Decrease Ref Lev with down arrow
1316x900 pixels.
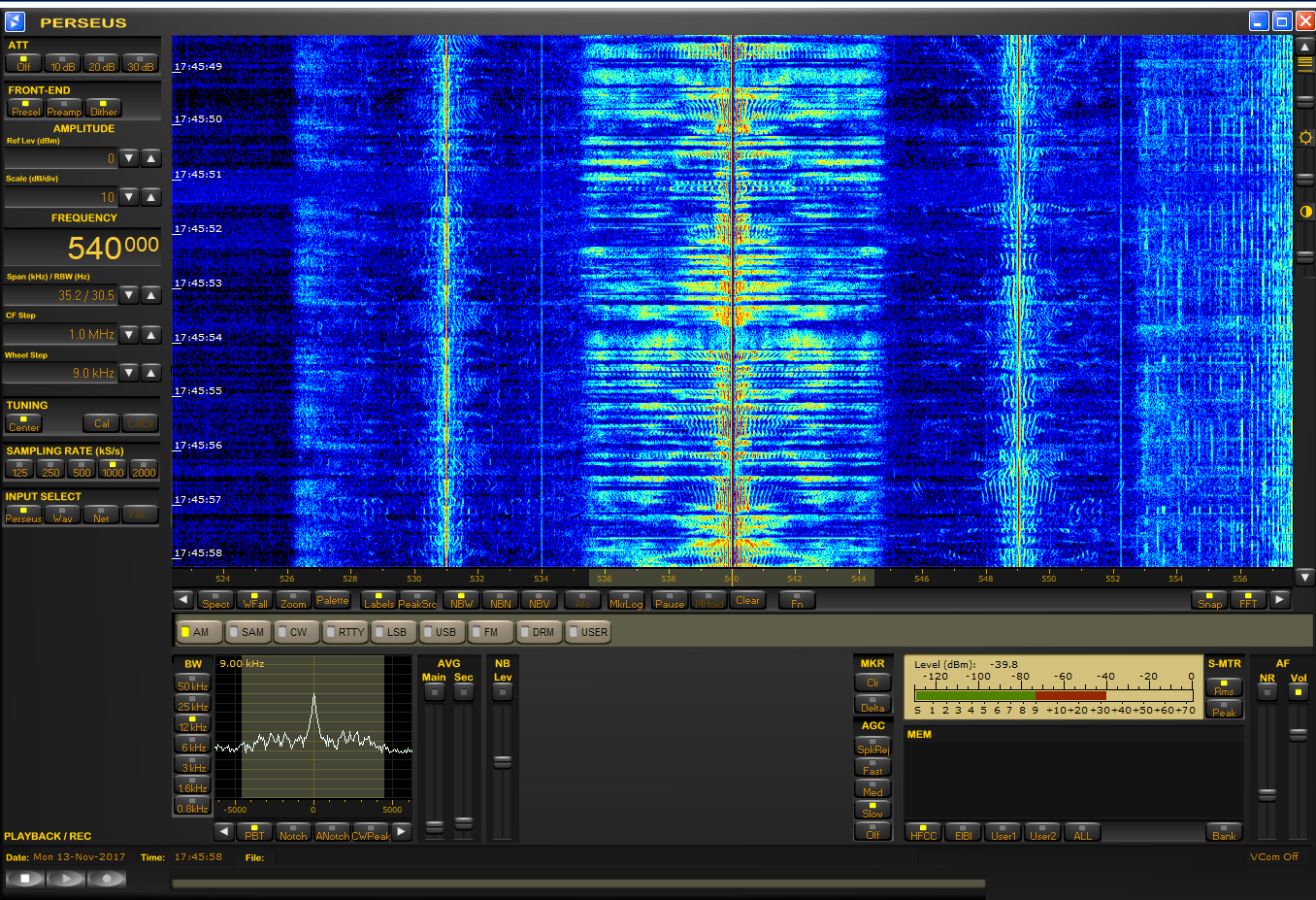pos(129,158)
